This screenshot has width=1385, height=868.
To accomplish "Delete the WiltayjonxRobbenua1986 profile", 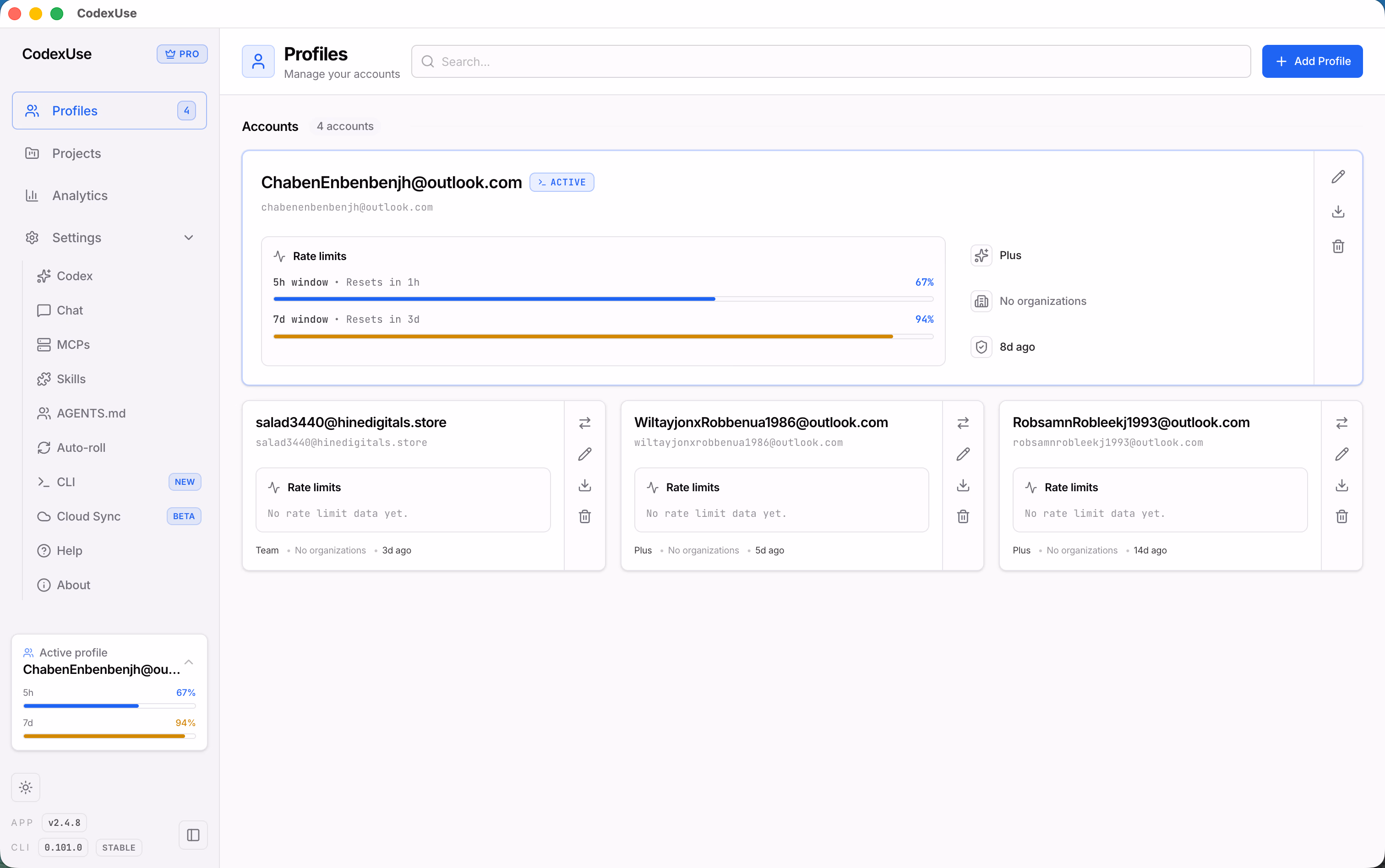I will click(963, 516).
